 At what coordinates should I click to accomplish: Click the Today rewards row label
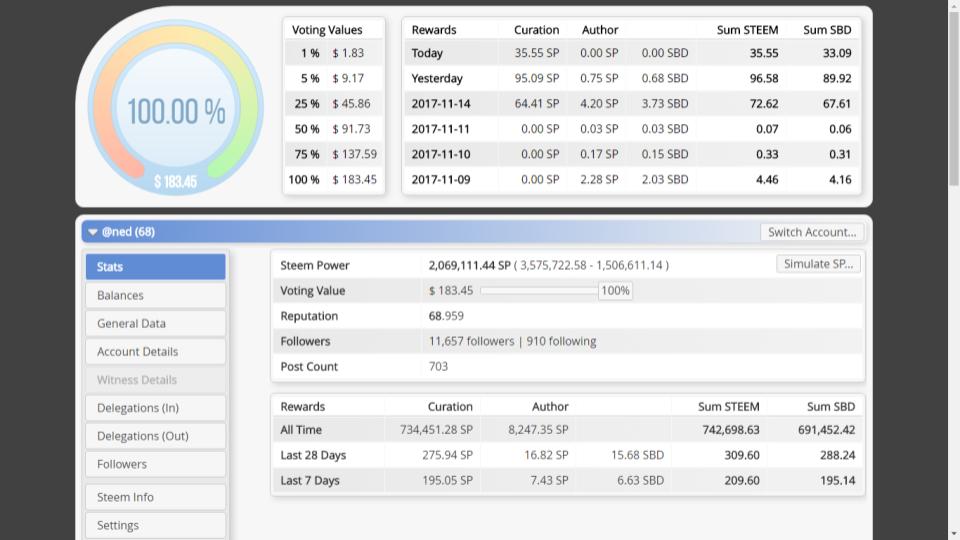[x=427, y=53]
